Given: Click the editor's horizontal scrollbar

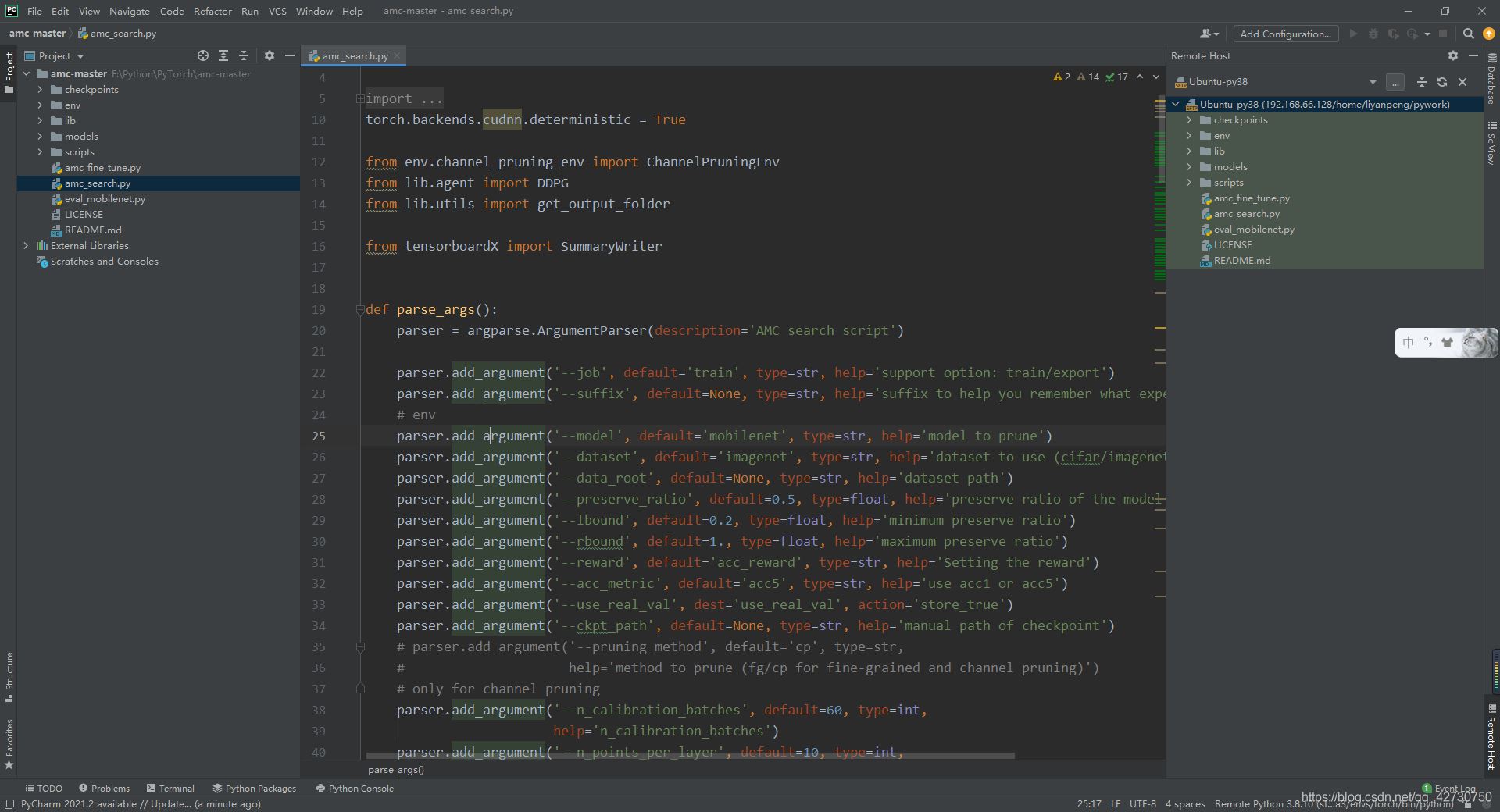Looking at the screenshot, I should tap(689, 756).
